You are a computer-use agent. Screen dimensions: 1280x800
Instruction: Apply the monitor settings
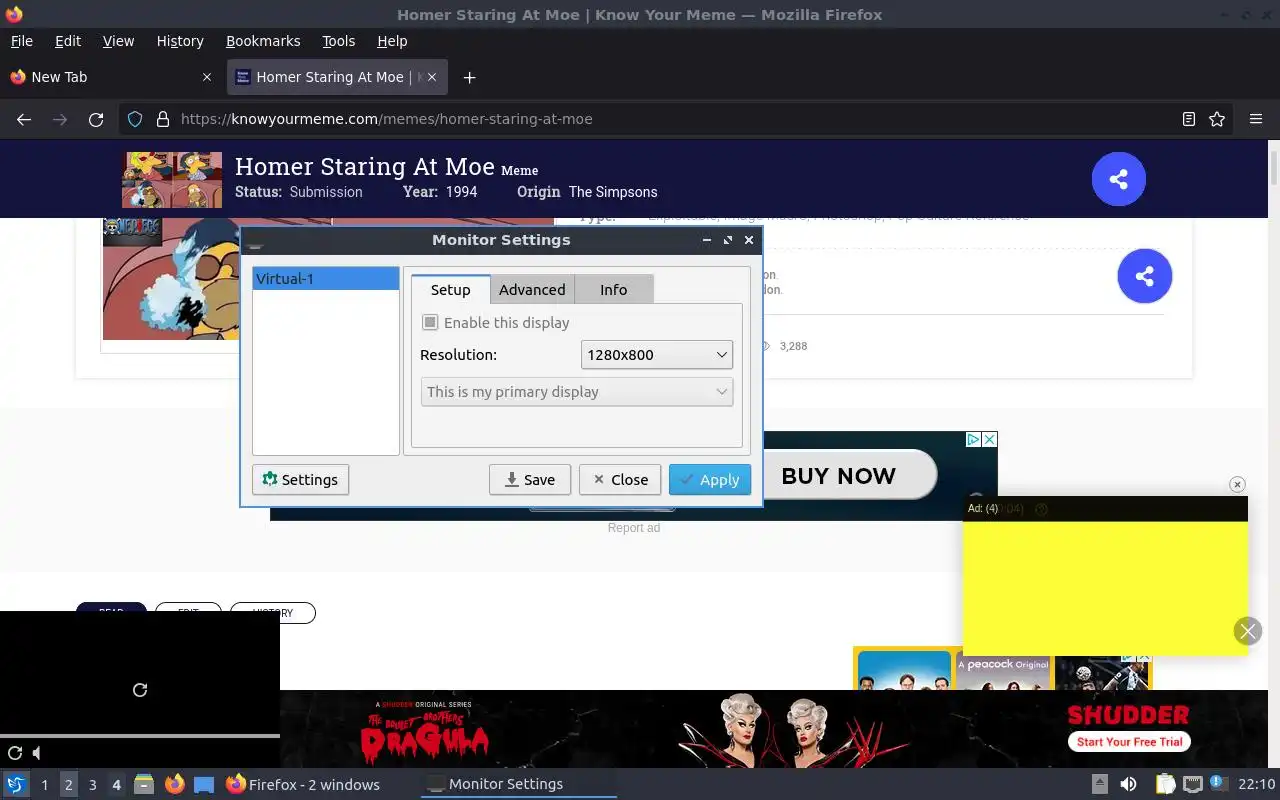tap(710, 480)
